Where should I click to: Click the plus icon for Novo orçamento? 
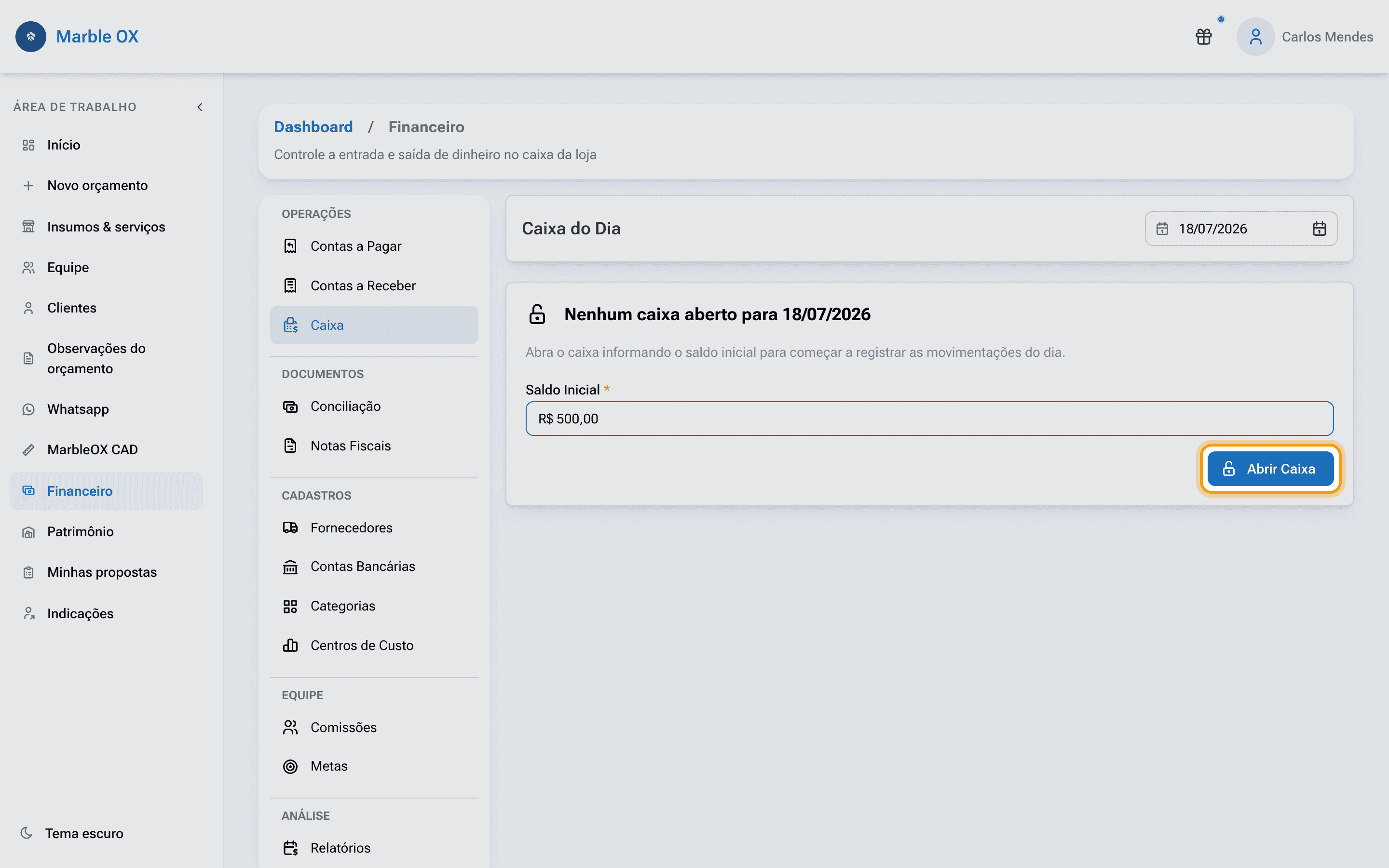coord(29,186)
